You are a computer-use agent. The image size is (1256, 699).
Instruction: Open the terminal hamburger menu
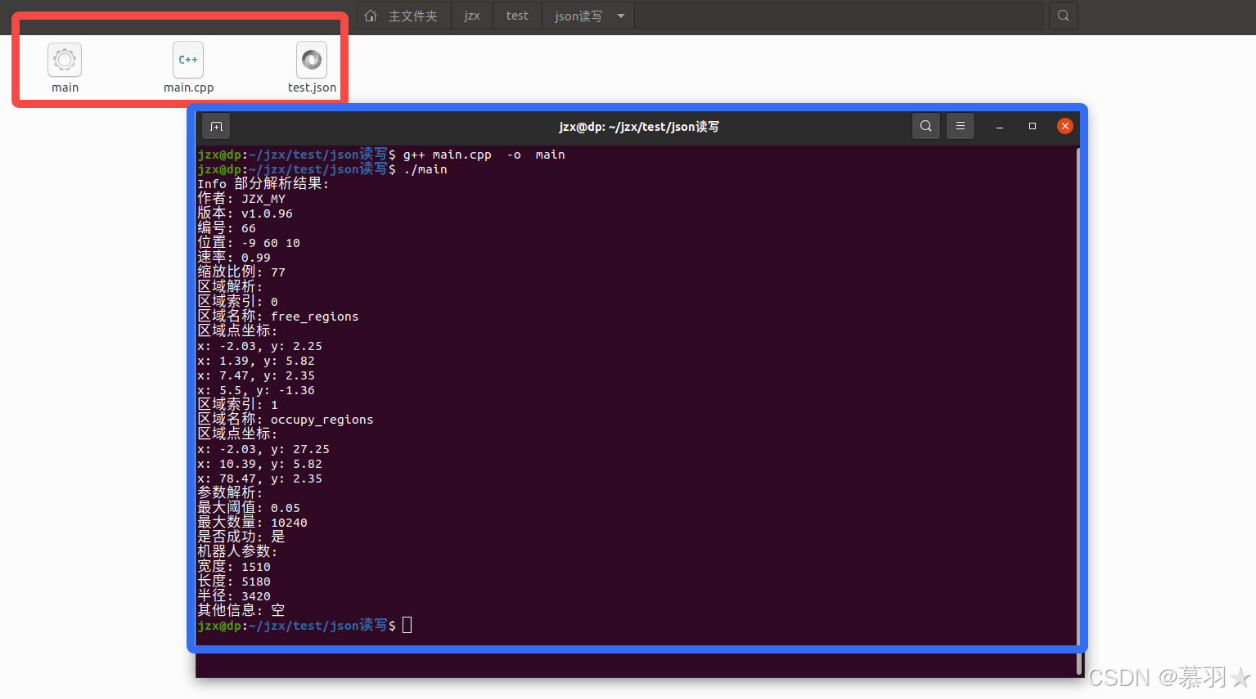[960, 126]
